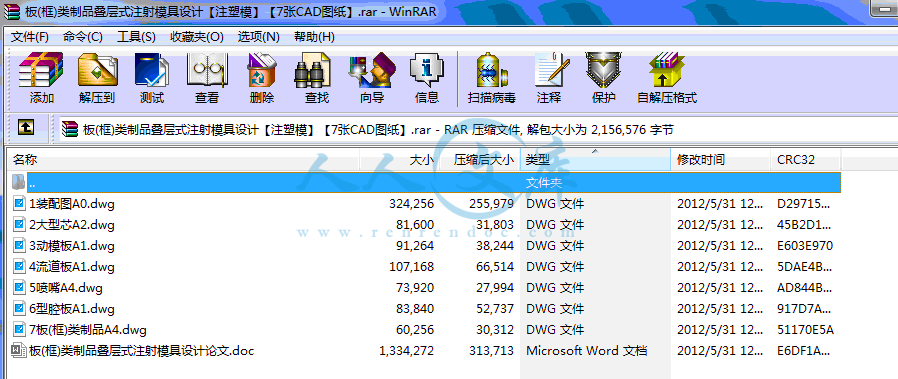898x379 pixels.
Task: Click the 信息 (Info) toolbar icon
Action: [x=427, y=70]
